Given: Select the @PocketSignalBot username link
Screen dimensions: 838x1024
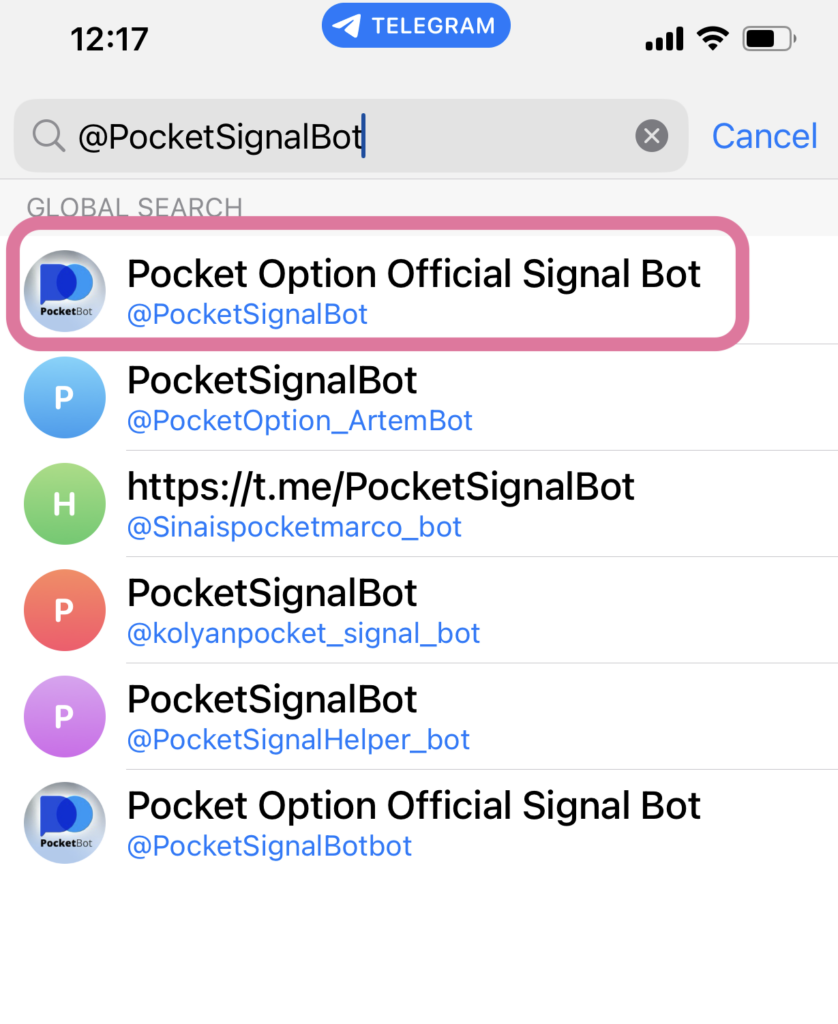Looking at the screenshot, I should pos(247,315).
